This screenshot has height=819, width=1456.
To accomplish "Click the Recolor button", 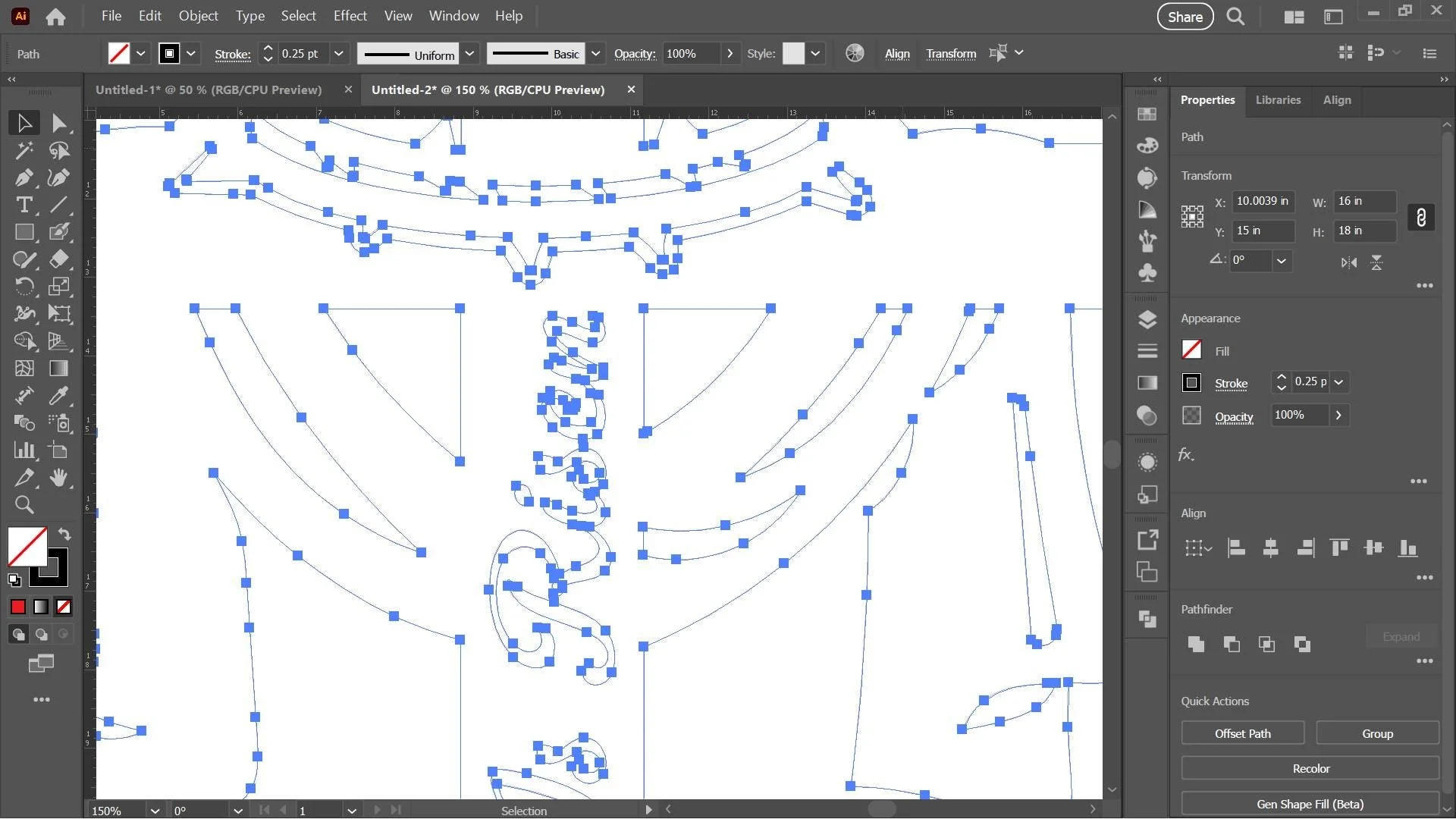I will [1310, 768].
